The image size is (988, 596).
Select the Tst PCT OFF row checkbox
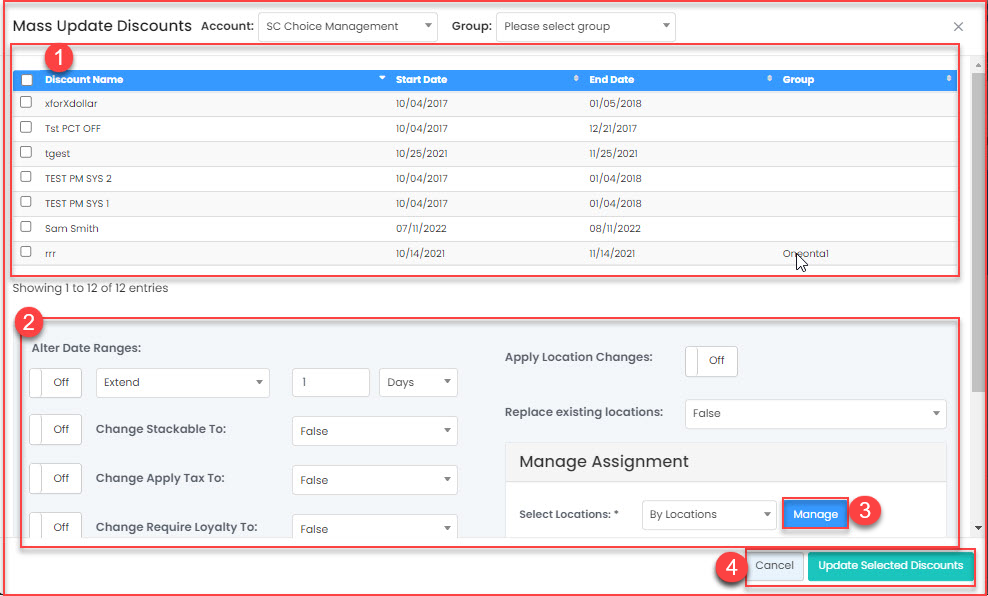tap(26, 127)
